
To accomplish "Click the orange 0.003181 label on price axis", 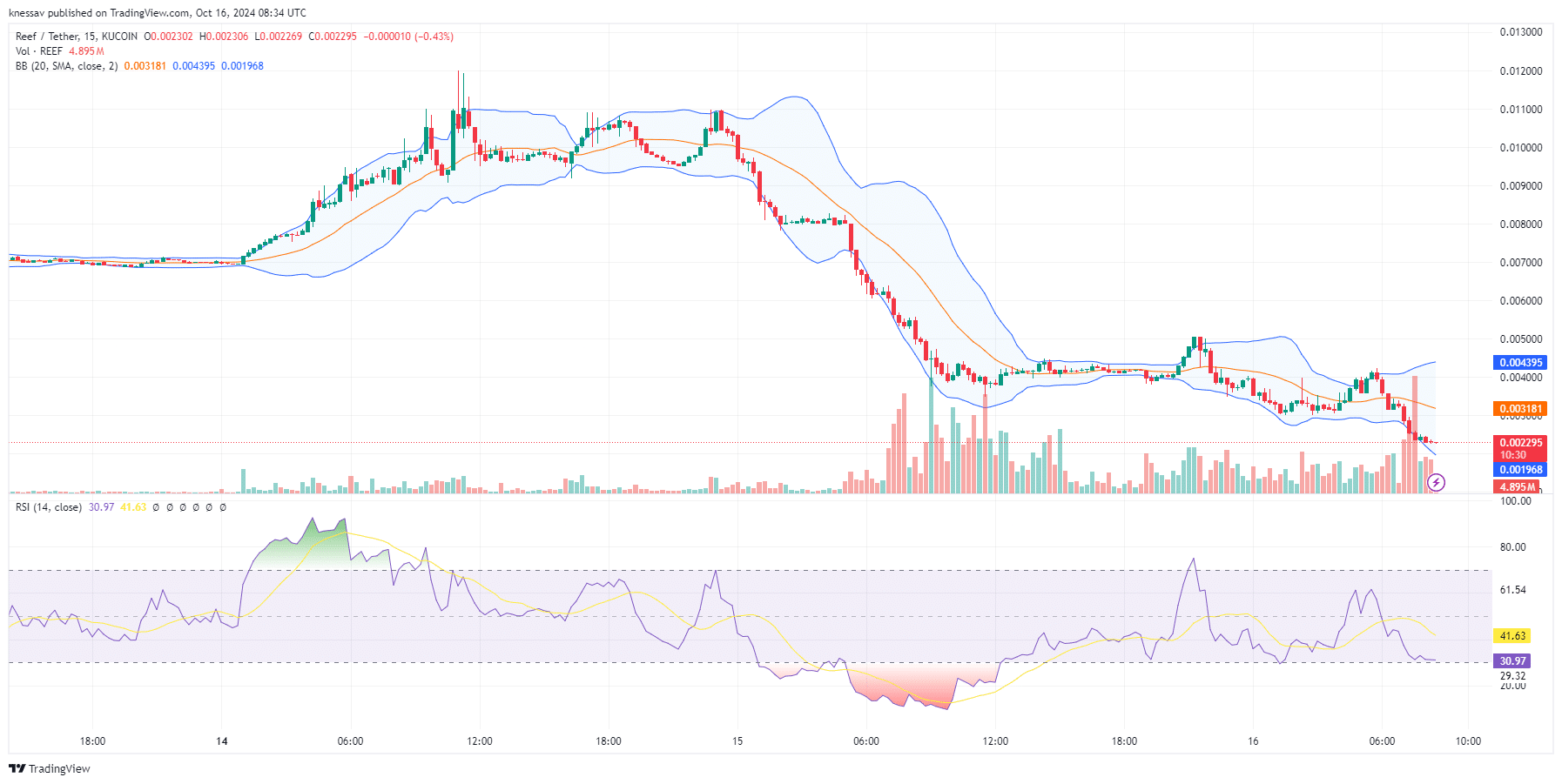I will point(1520,409).
